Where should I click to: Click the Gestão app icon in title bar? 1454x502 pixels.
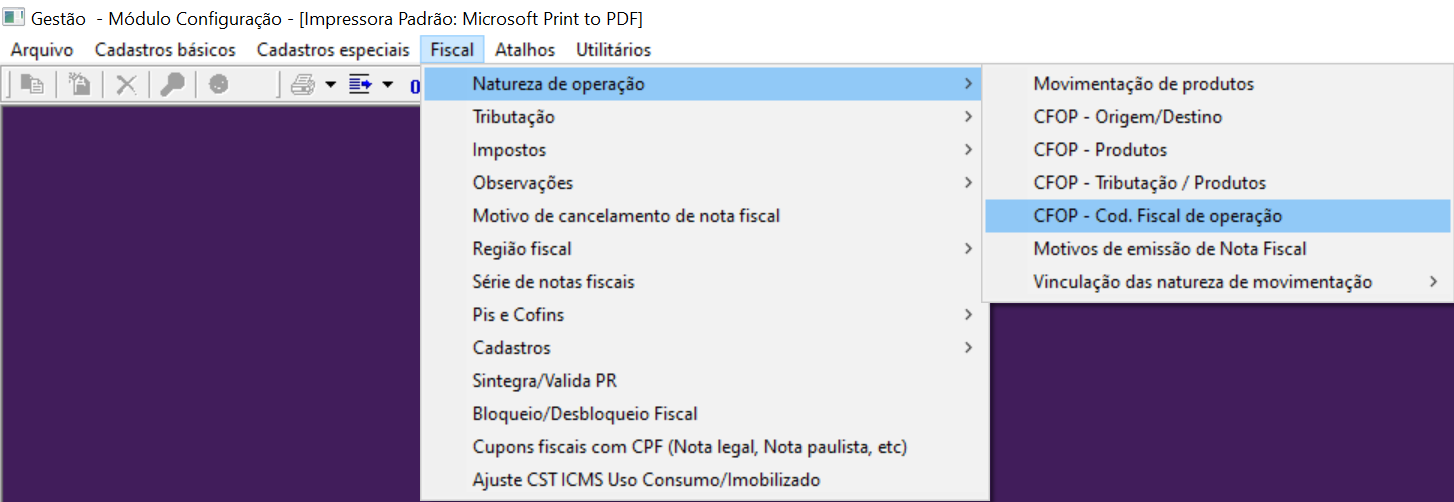point(14,18)
